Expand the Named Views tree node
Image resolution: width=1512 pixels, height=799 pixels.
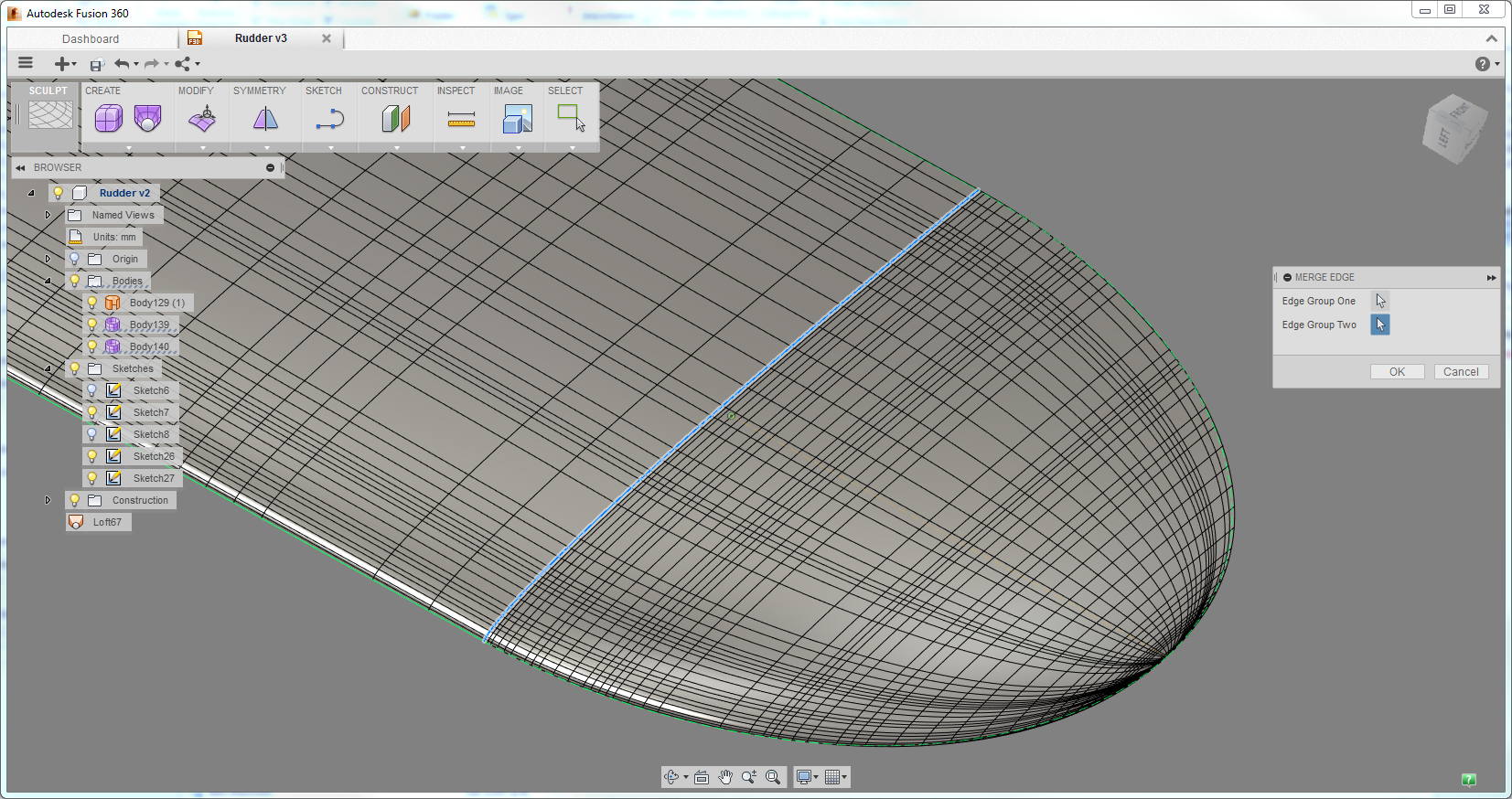pos(48,215)
